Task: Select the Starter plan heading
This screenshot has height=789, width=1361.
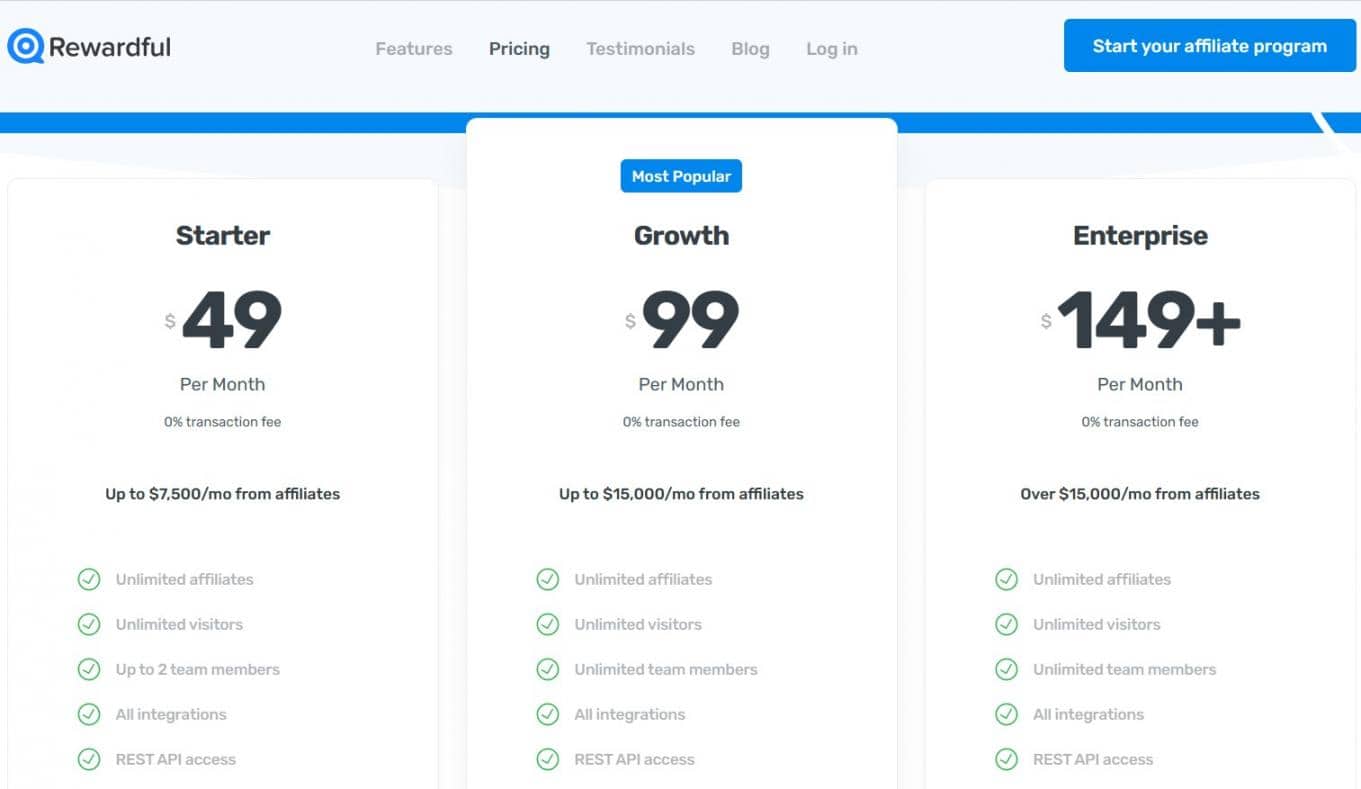Action: [222, 236]
